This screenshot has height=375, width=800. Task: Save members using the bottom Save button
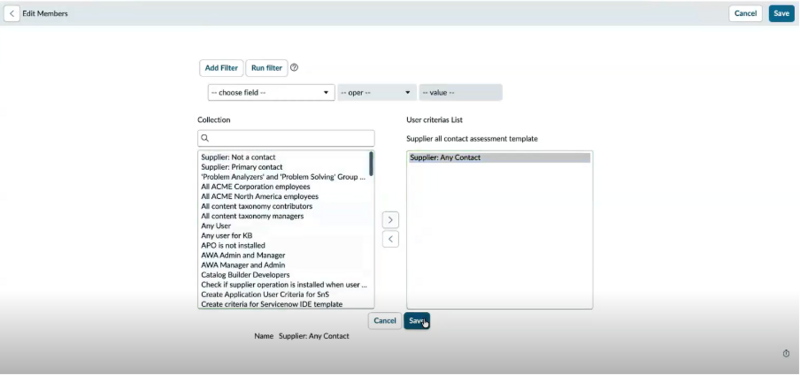click(x=417, y=320)
